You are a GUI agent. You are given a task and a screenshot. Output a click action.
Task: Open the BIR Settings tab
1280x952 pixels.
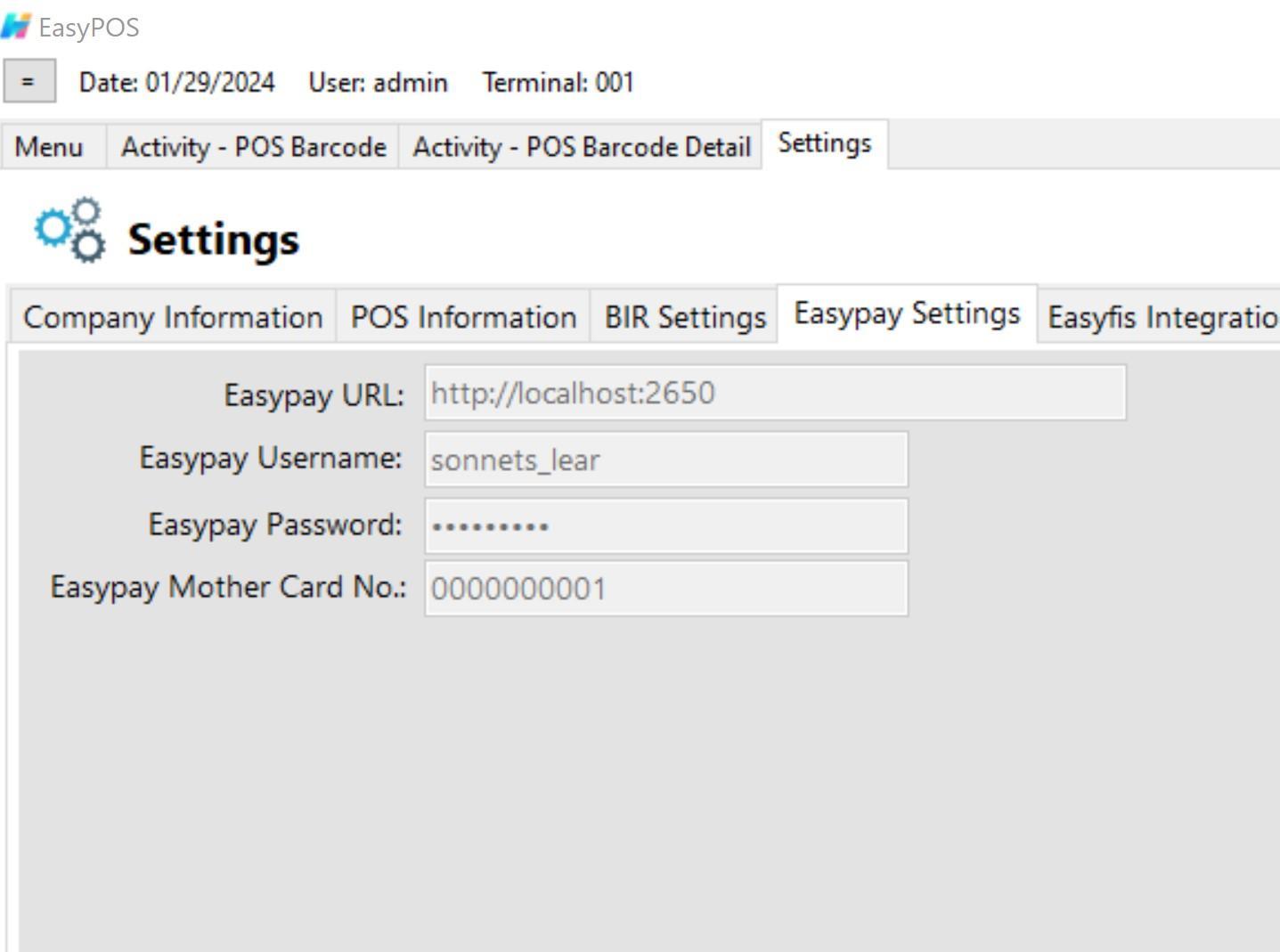(685, 317)
